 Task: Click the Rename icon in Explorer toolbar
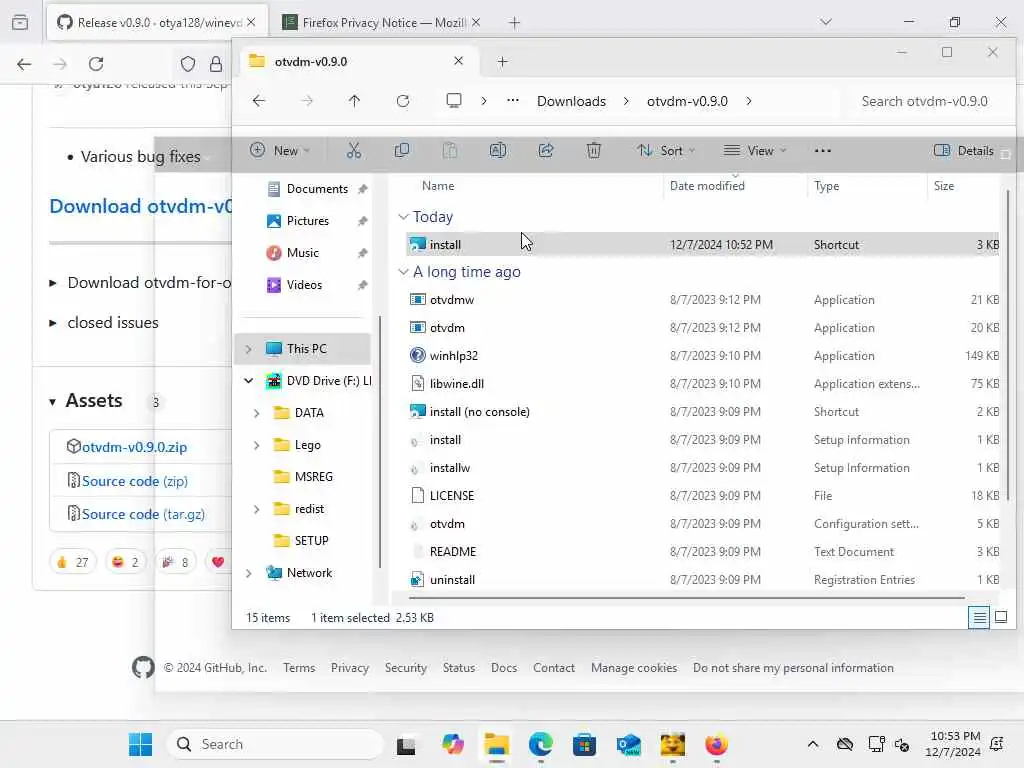point(498,151)
